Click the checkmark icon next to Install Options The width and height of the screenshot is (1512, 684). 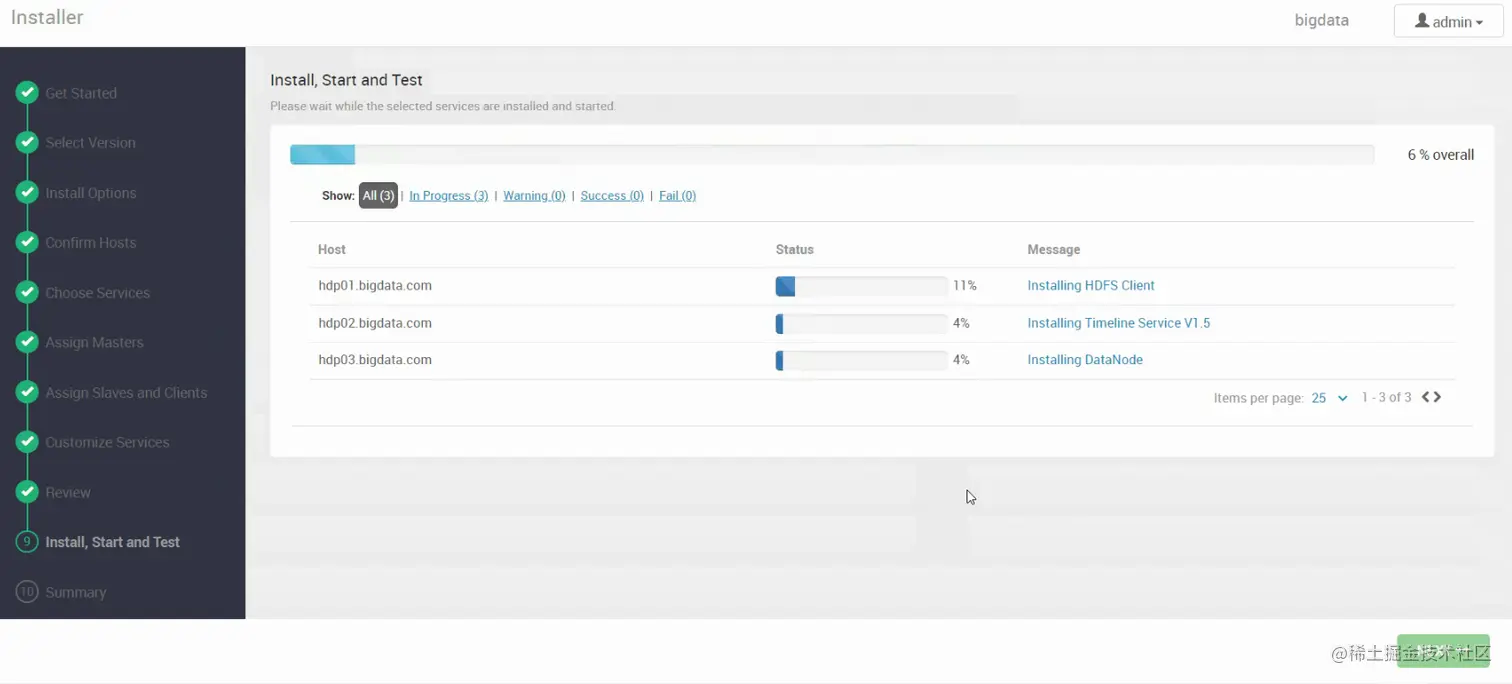click(x=27, y=193)
